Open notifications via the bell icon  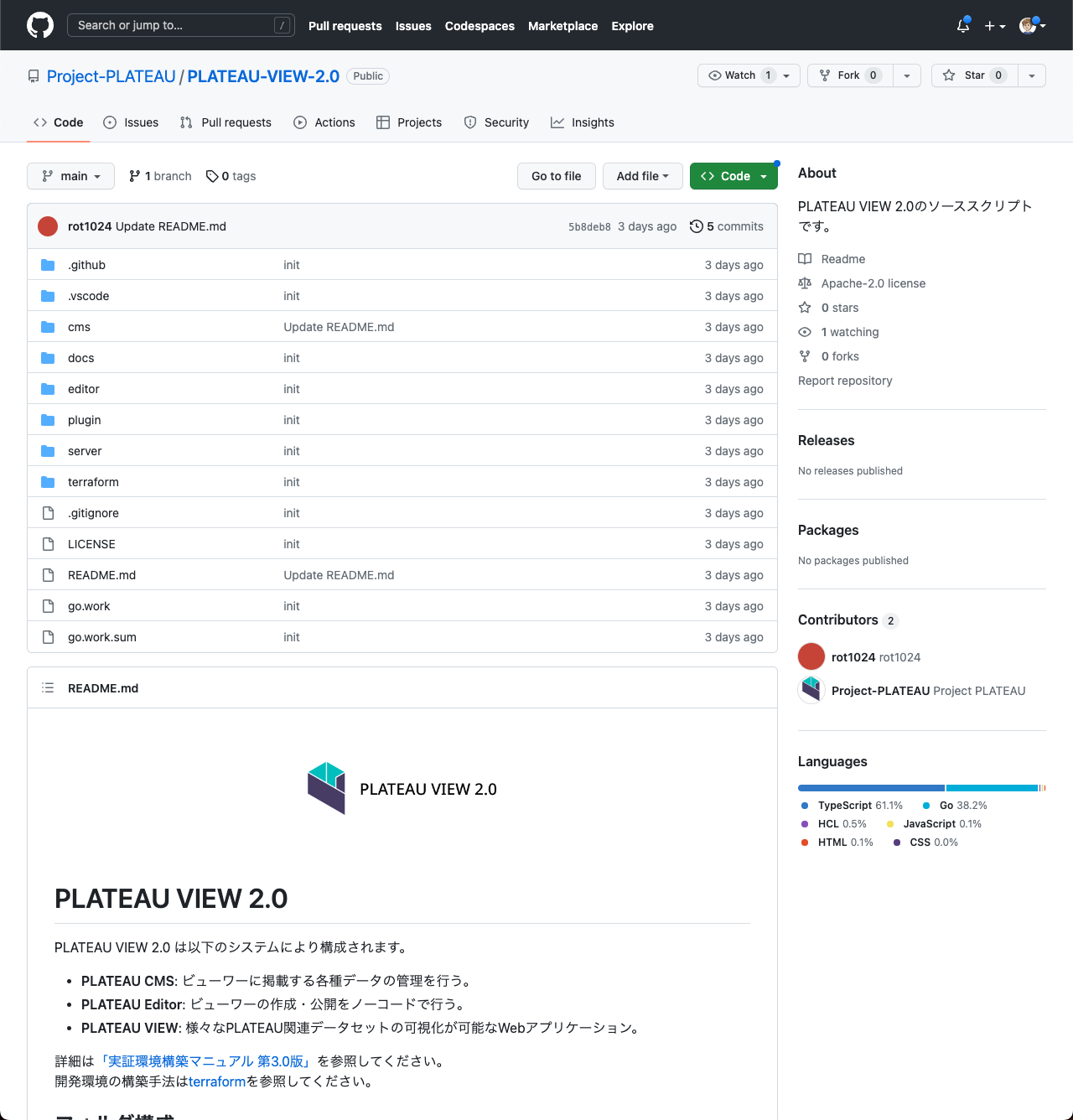coord(962,25)
